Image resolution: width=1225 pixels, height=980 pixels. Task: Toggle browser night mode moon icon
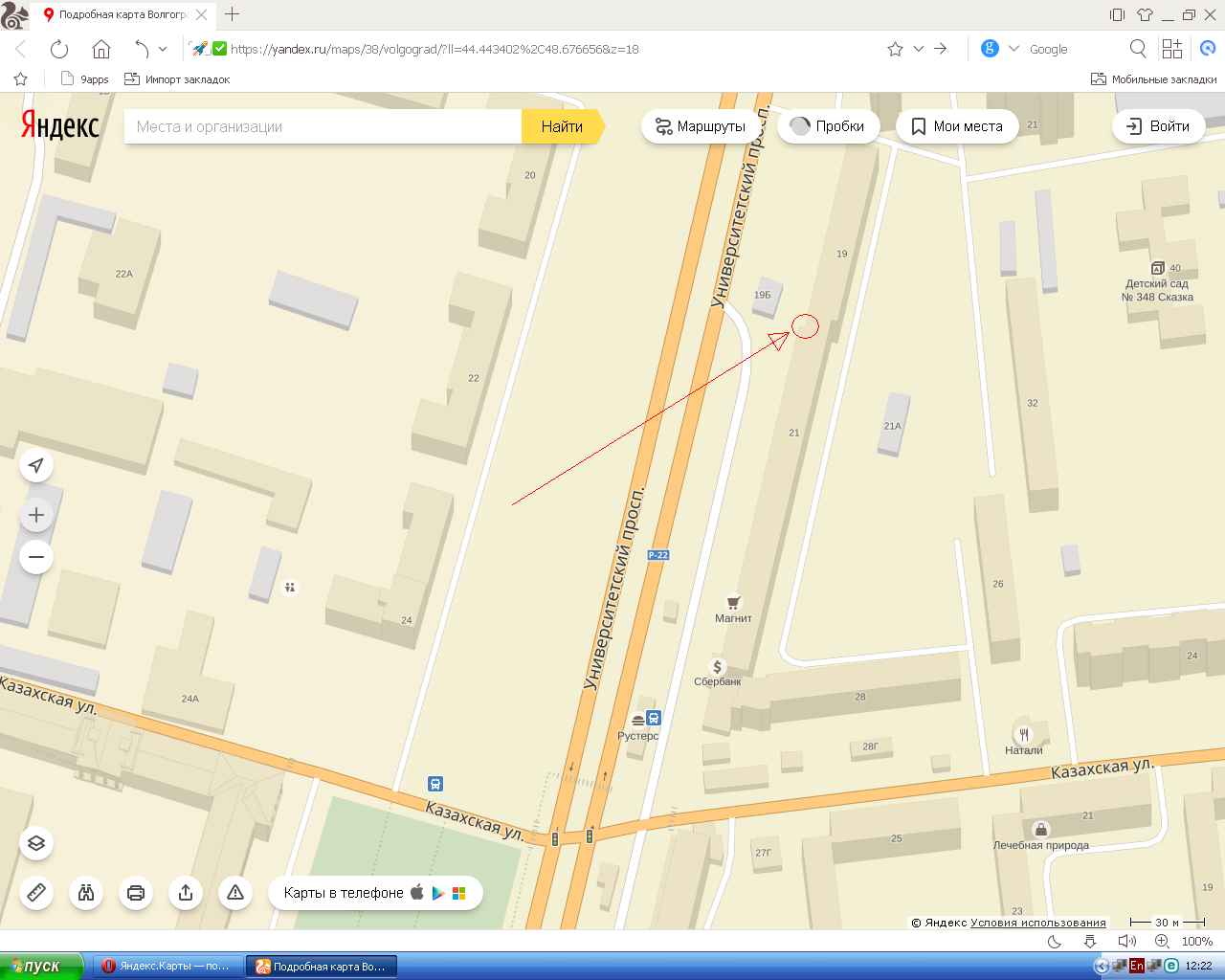coord(1055,942)
